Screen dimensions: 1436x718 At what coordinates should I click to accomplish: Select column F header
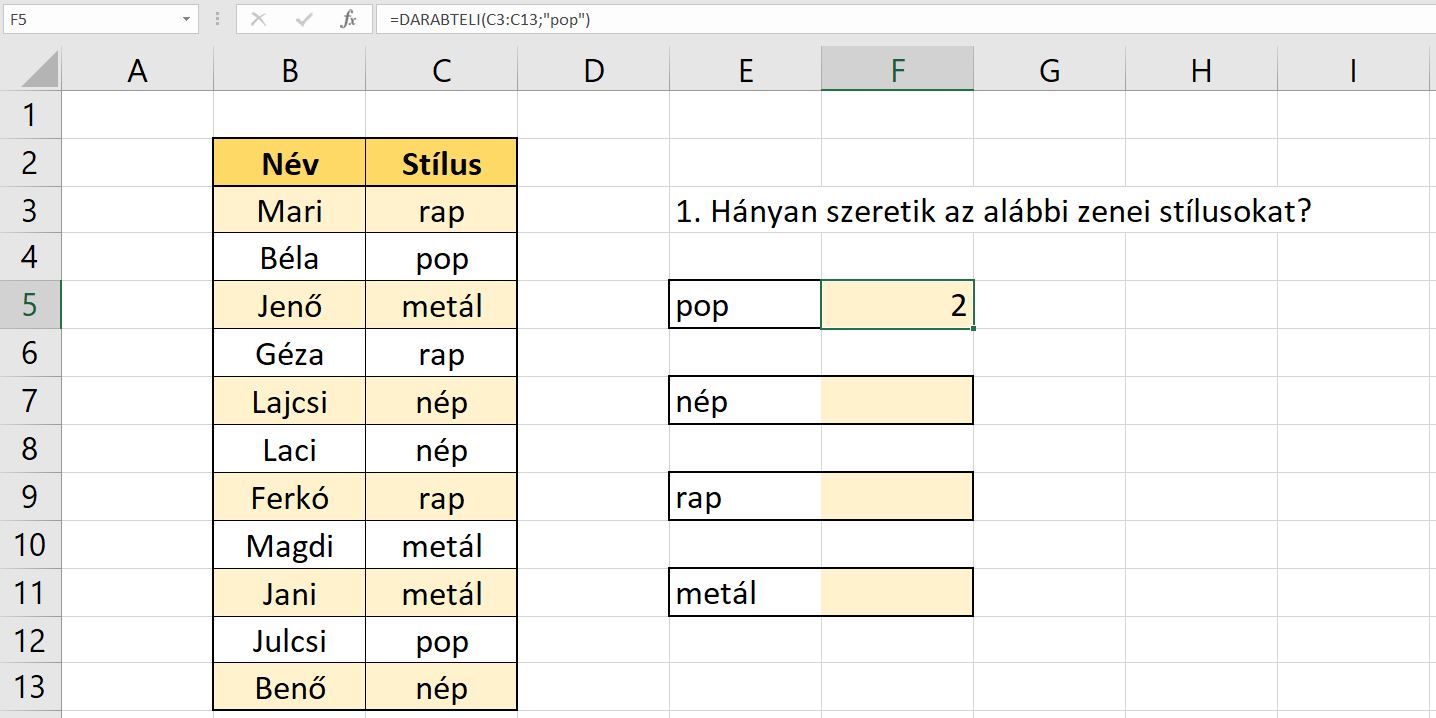(x=897, y=70)
